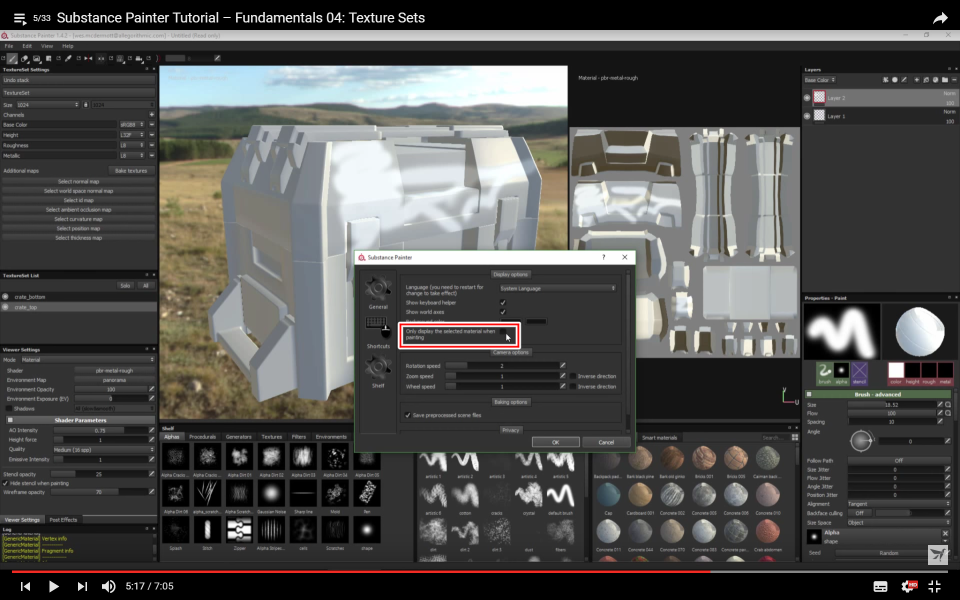This screenshot has height=600, width=960.
Task: Uncheck Show keyboard helper checkbox
Action: [503, 302]
